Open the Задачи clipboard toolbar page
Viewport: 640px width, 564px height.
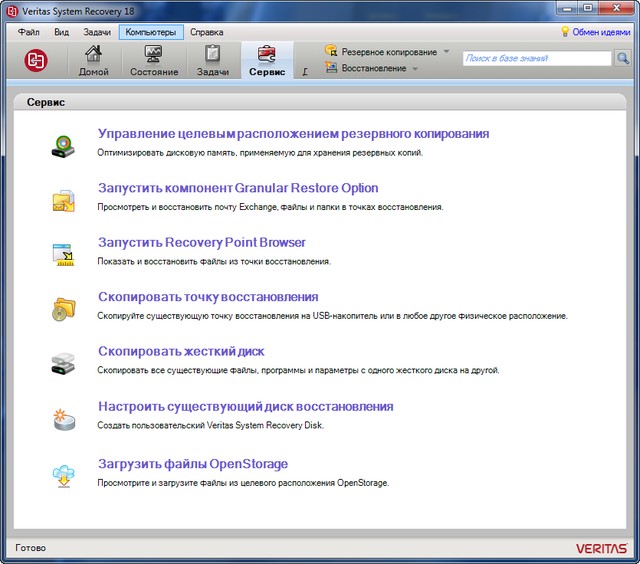(212, 60)
